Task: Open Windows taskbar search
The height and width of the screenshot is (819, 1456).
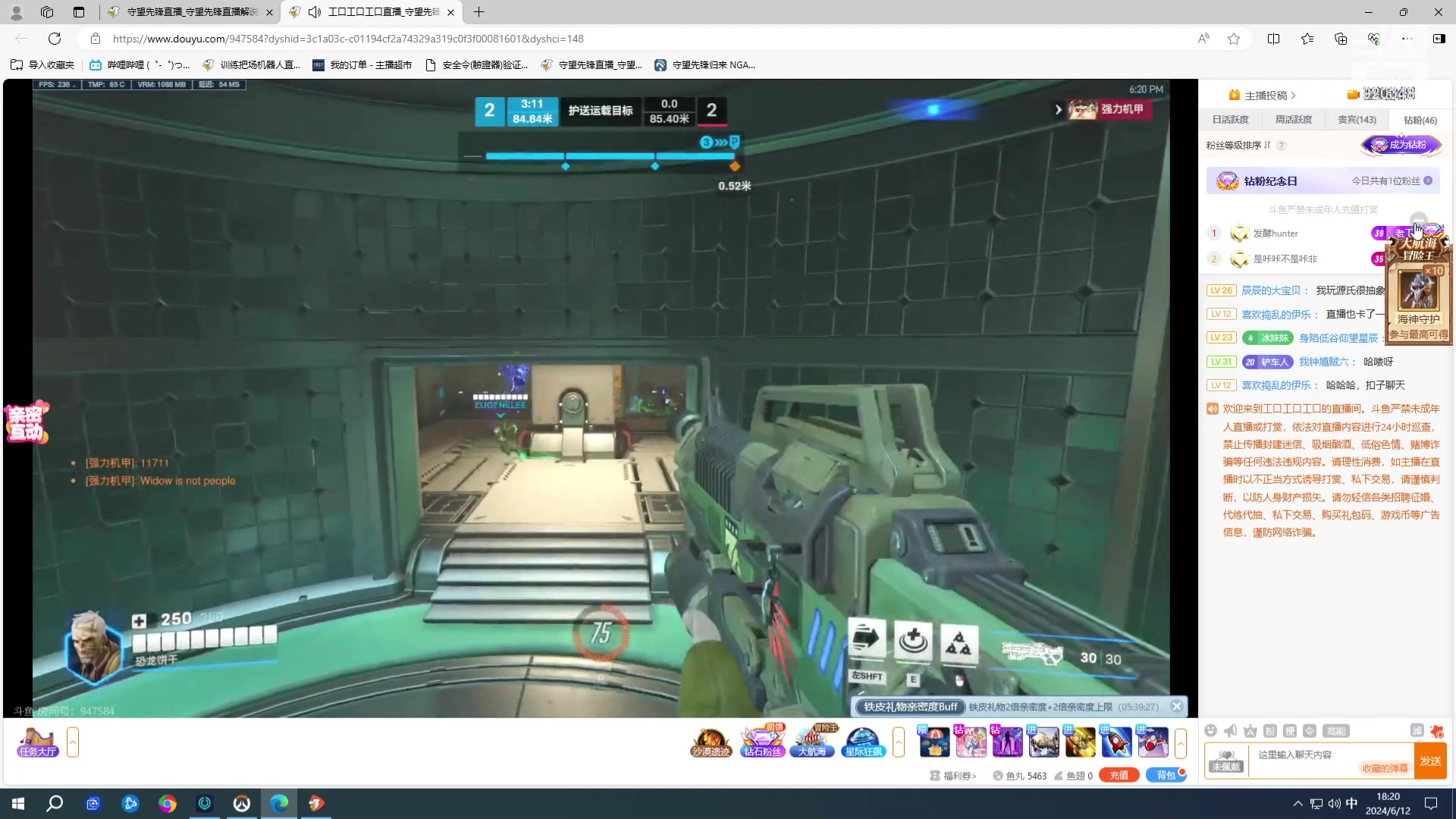Action: point(55,804)
